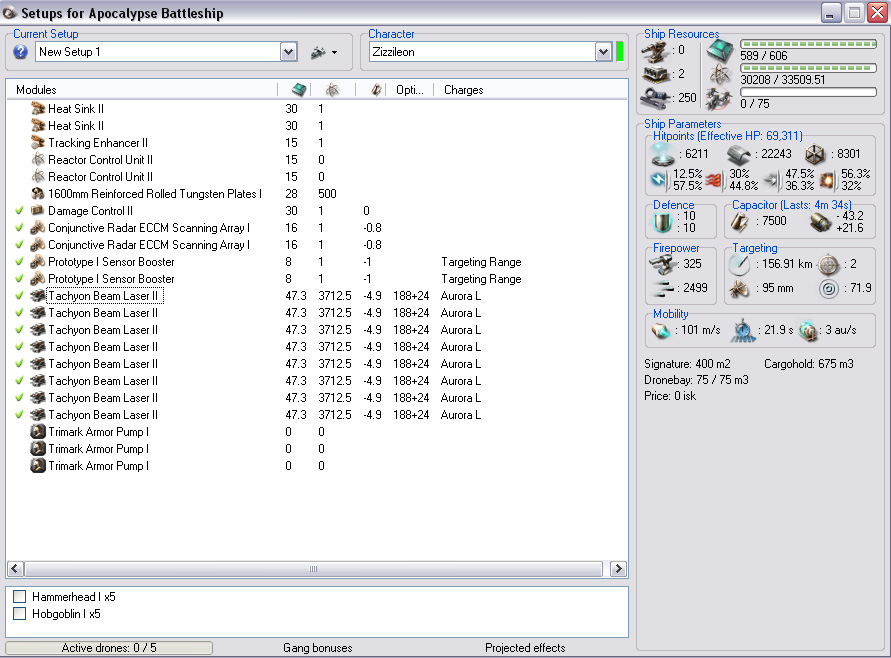Click the Charges column header
Image resolution: width=891 pixels, height=658 pixels.
(463, 90)
